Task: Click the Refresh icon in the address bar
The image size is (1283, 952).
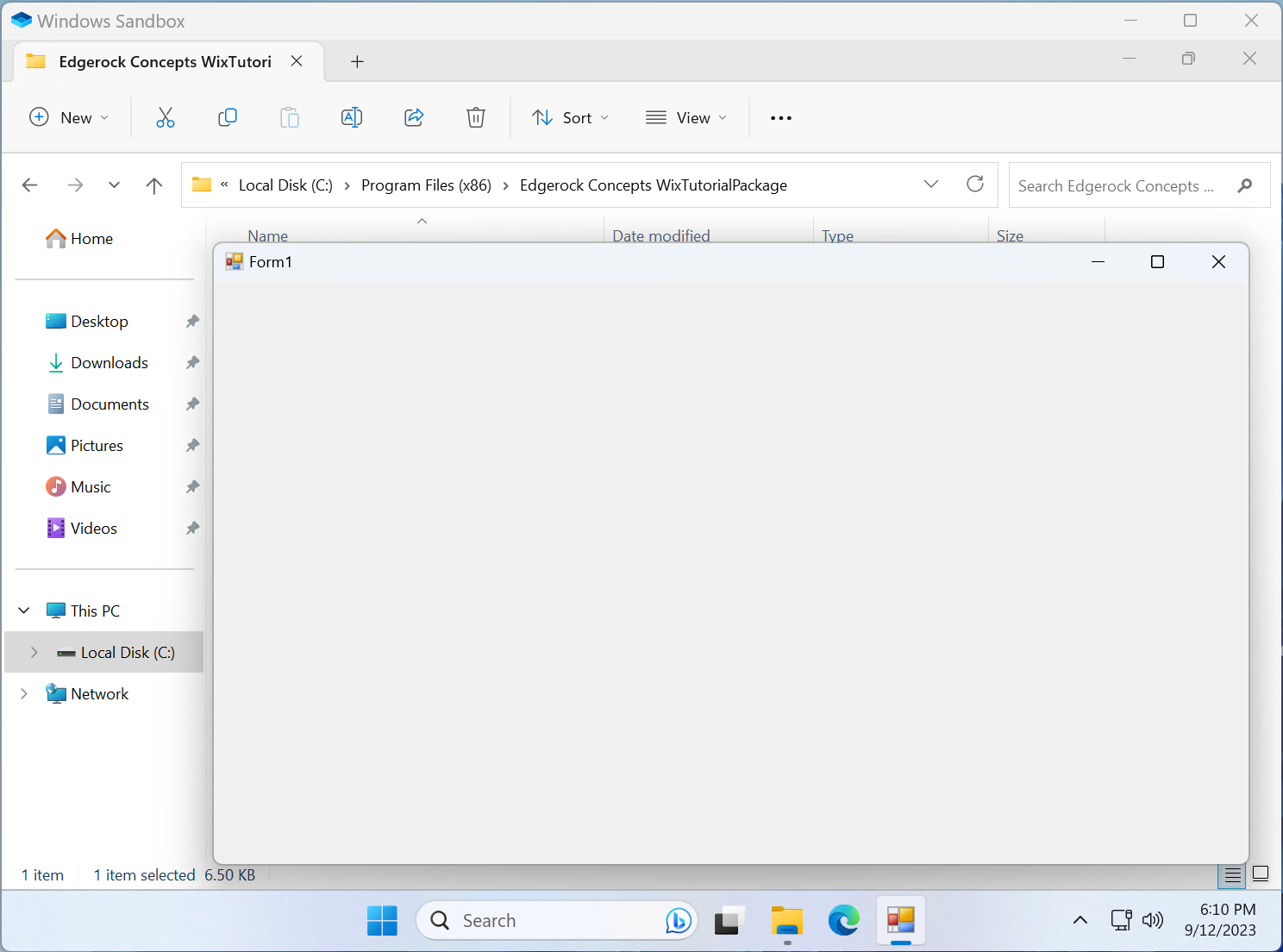Action: 974,185
